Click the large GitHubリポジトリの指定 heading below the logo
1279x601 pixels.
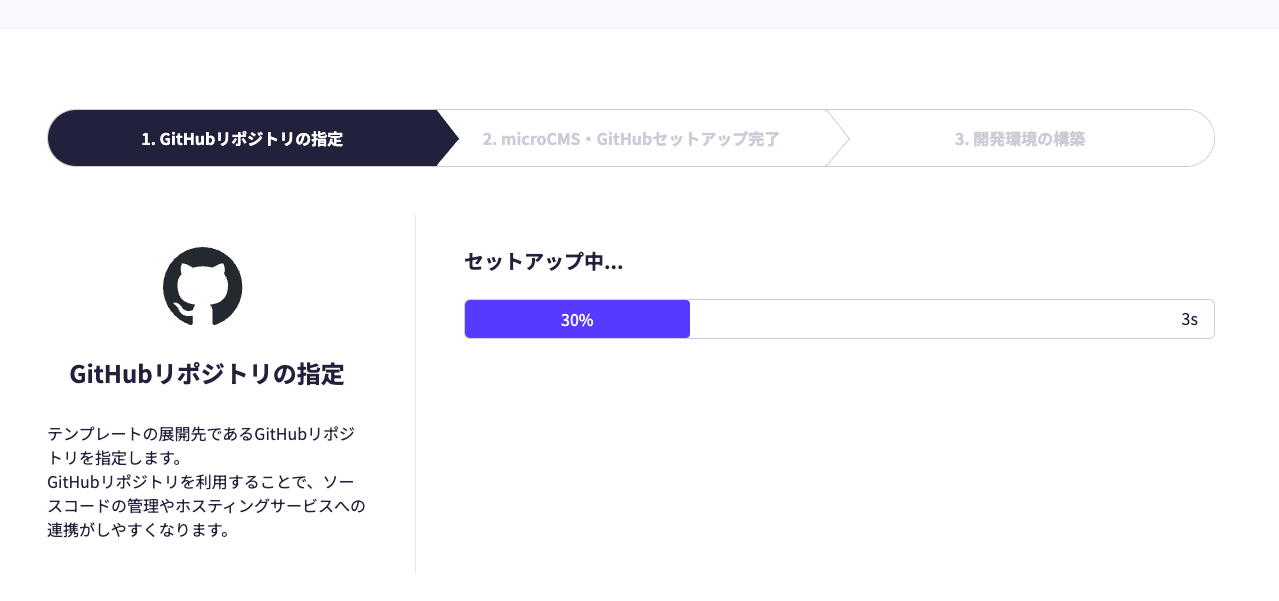click(x=207, y=374)
